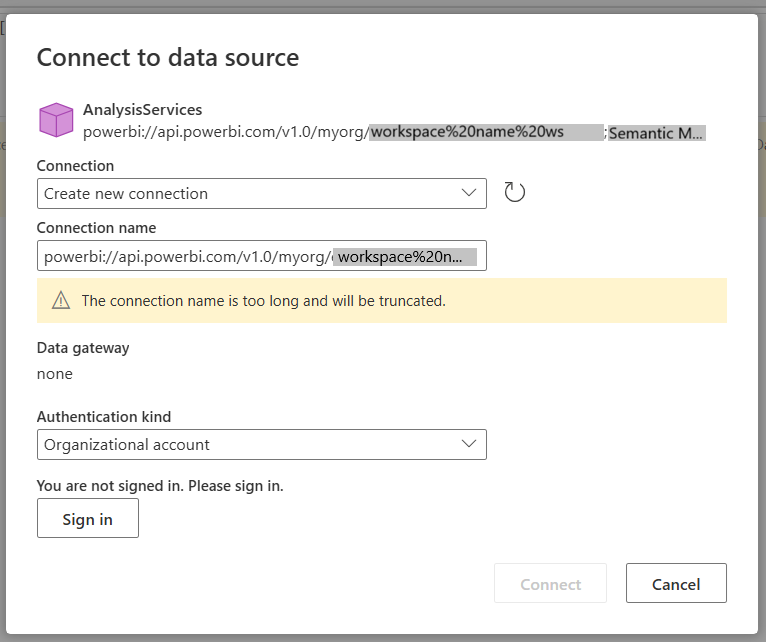
Task: Click the Connection name label
Action: (x=96, y=228)
